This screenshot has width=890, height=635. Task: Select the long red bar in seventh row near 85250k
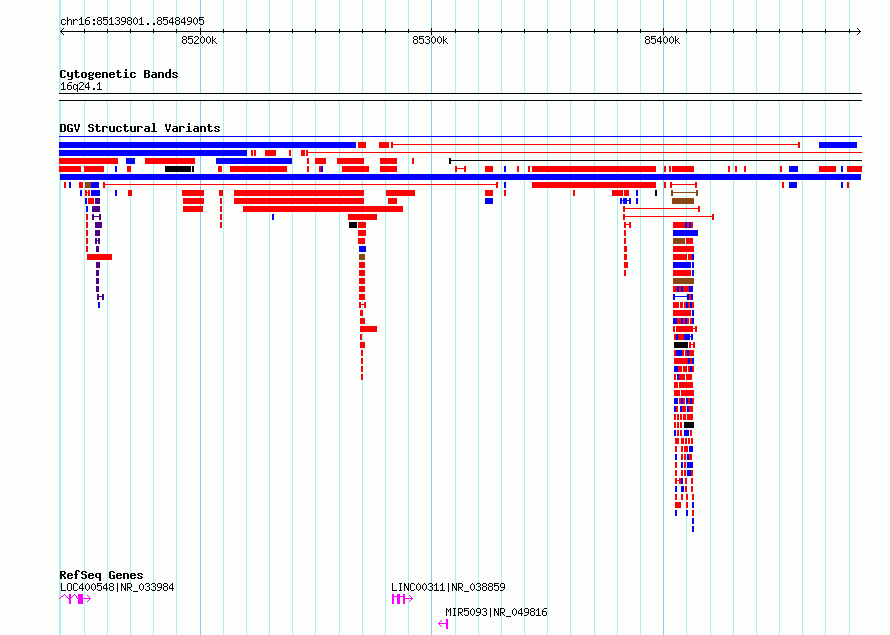tap(299, 193)
